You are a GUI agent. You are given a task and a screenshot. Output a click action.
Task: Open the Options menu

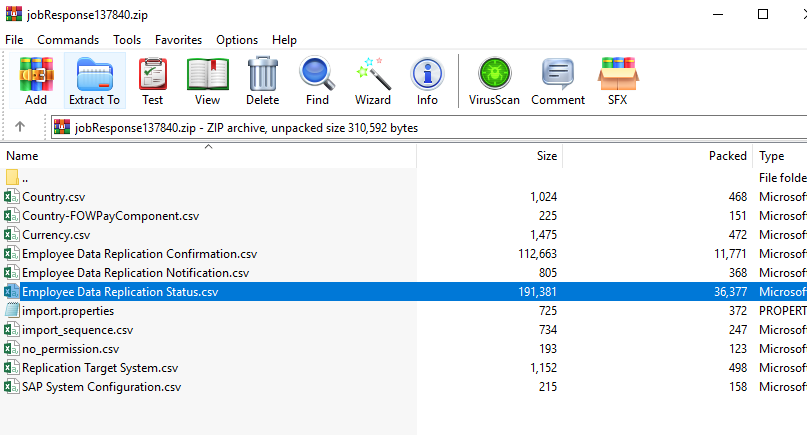point(237,40)
